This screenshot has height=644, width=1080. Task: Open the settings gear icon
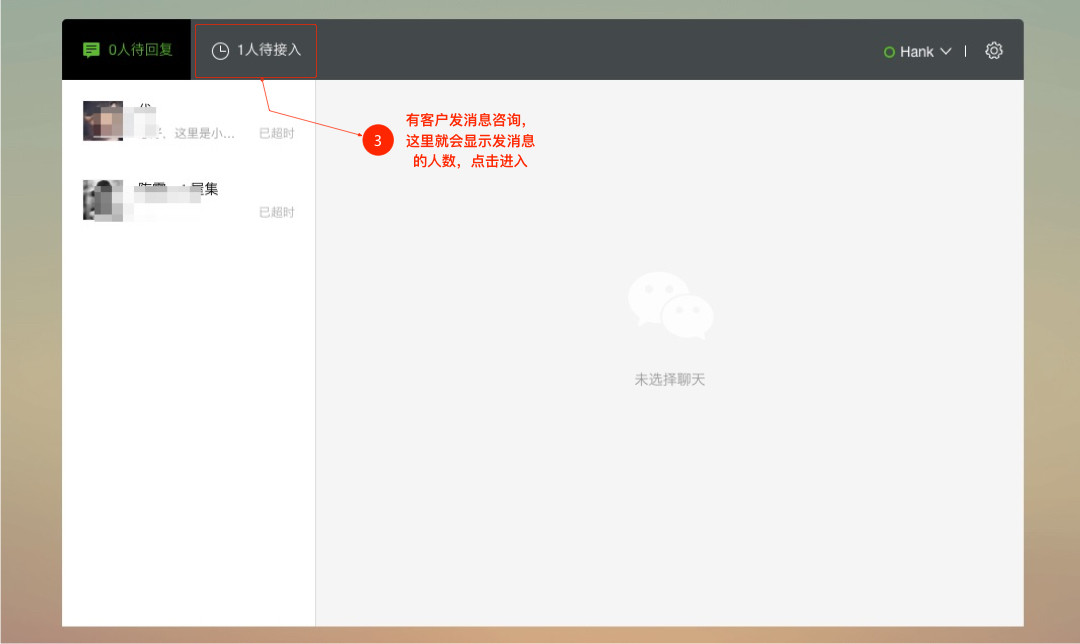point(993,50)
